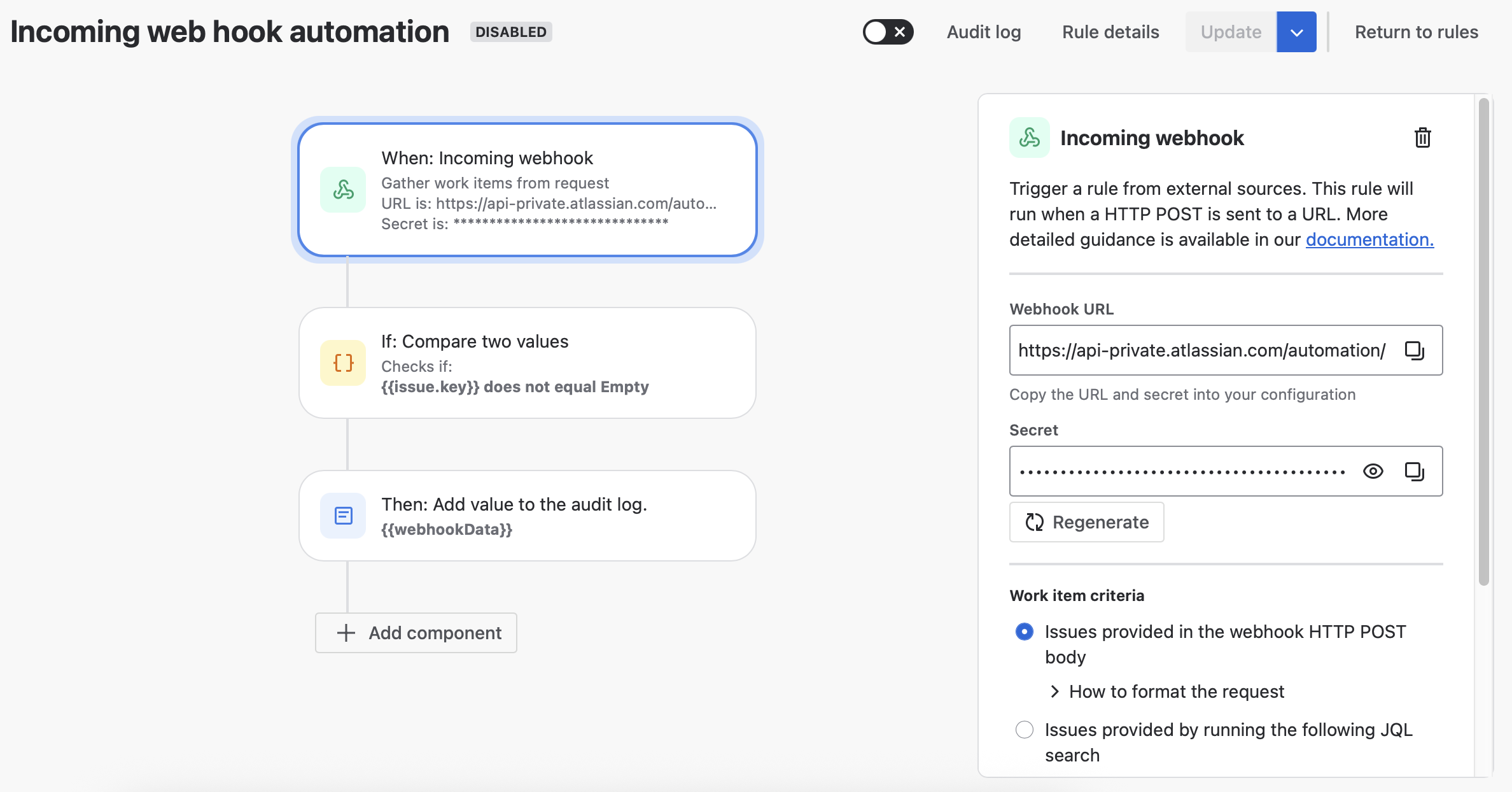Open the Update dropdown arrow

tap(1296, 32)
